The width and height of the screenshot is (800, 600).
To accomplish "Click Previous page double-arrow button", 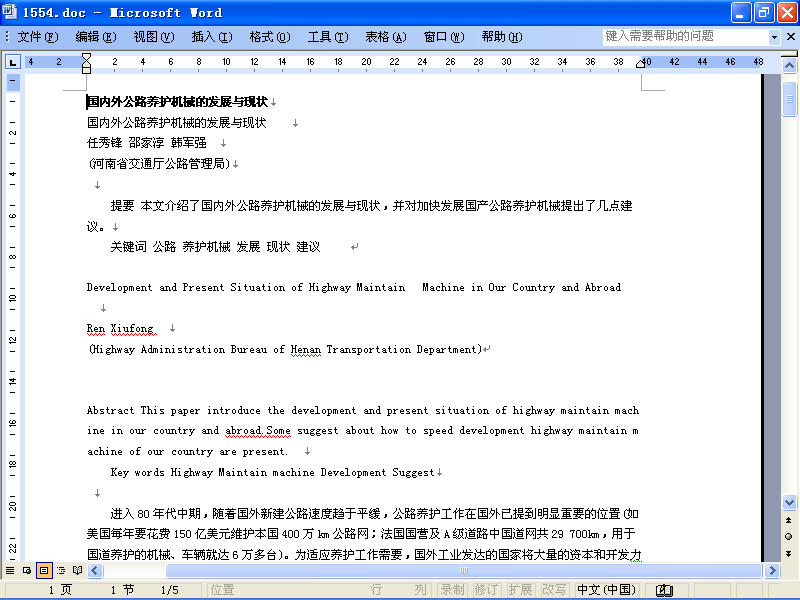I will point(789,520).
